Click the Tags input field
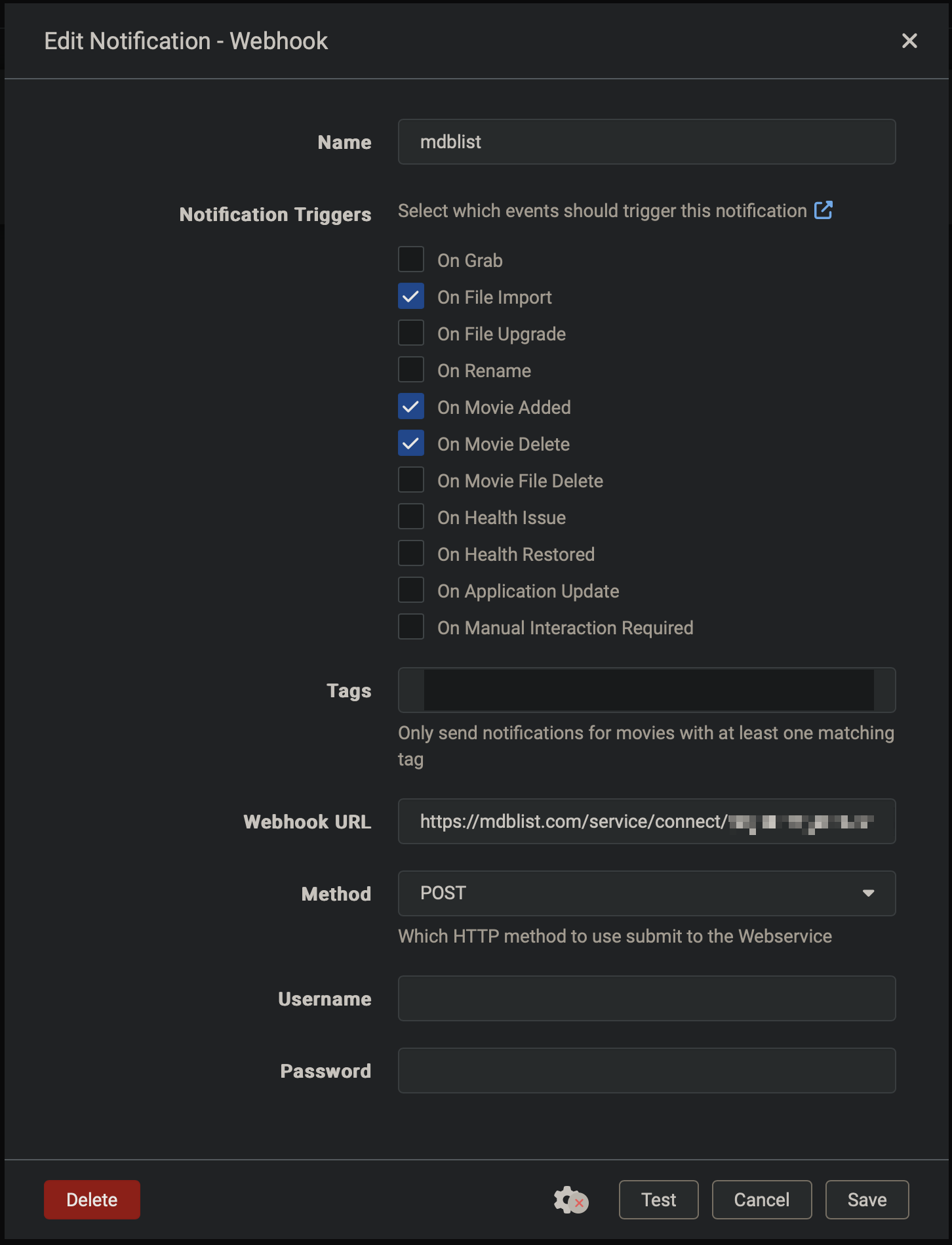 [x=646, y=690]
